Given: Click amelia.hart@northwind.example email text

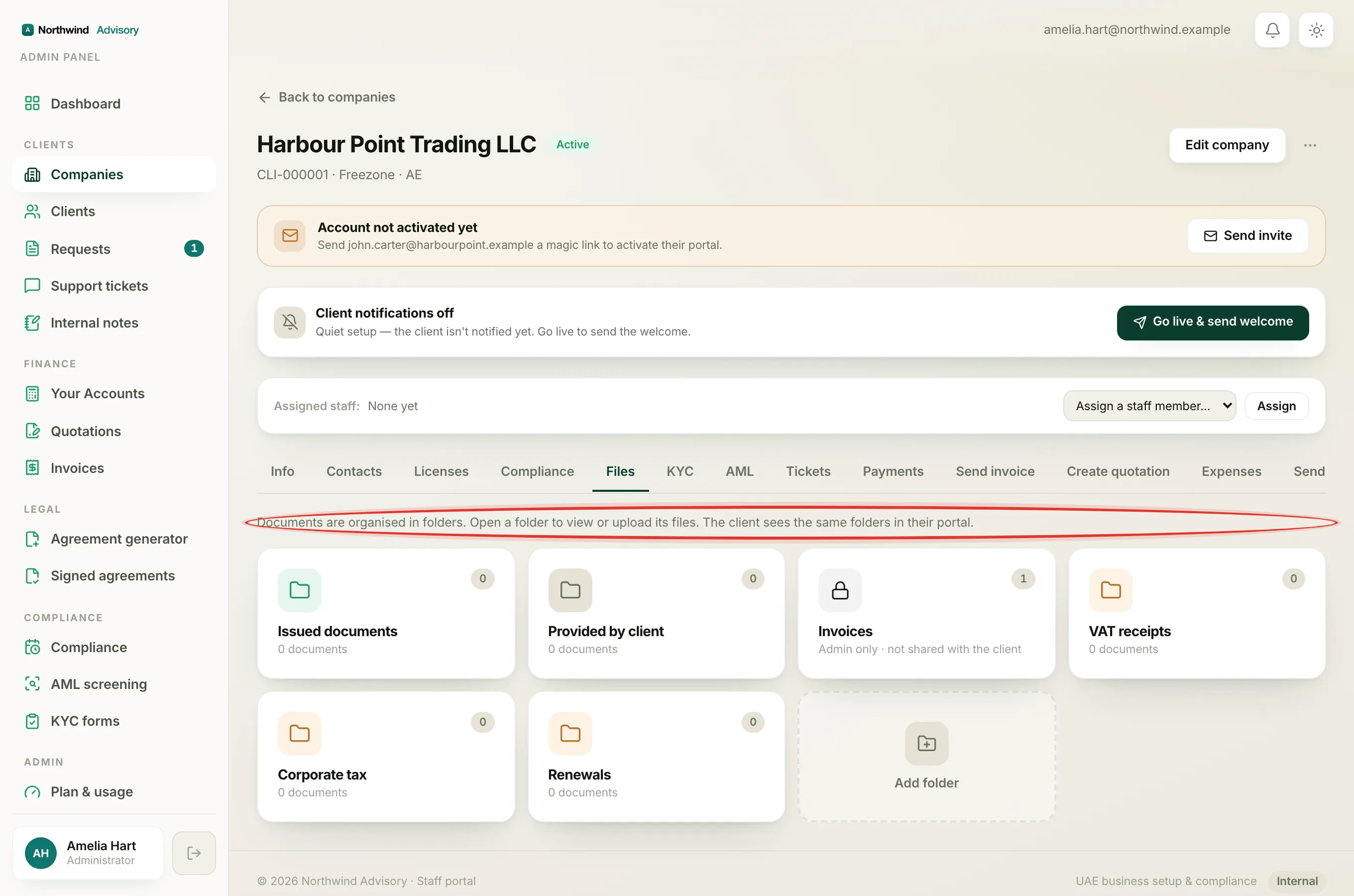Looking at the screenshot, I should pos(1136,30).
